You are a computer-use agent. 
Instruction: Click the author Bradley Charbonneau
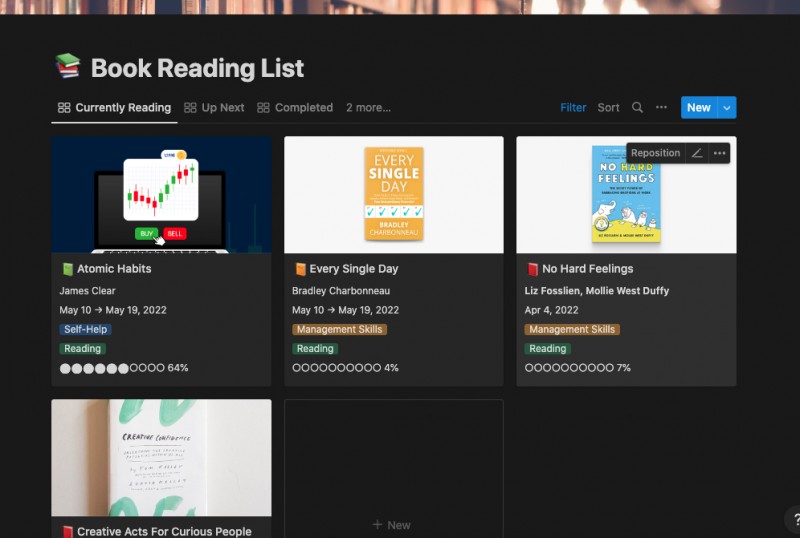[341, 291]
